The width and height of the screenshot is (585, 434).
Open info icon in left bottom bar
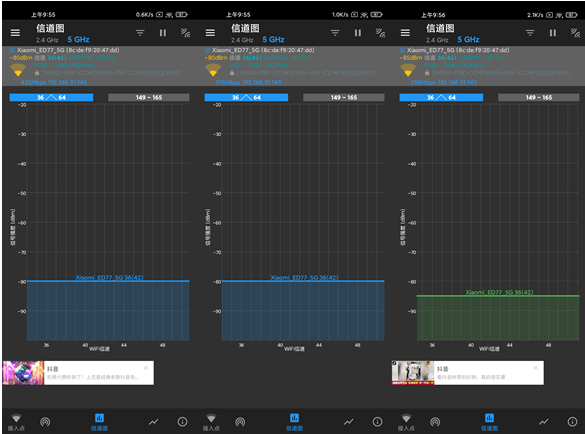pyautogui.click(x=182, y=422)
